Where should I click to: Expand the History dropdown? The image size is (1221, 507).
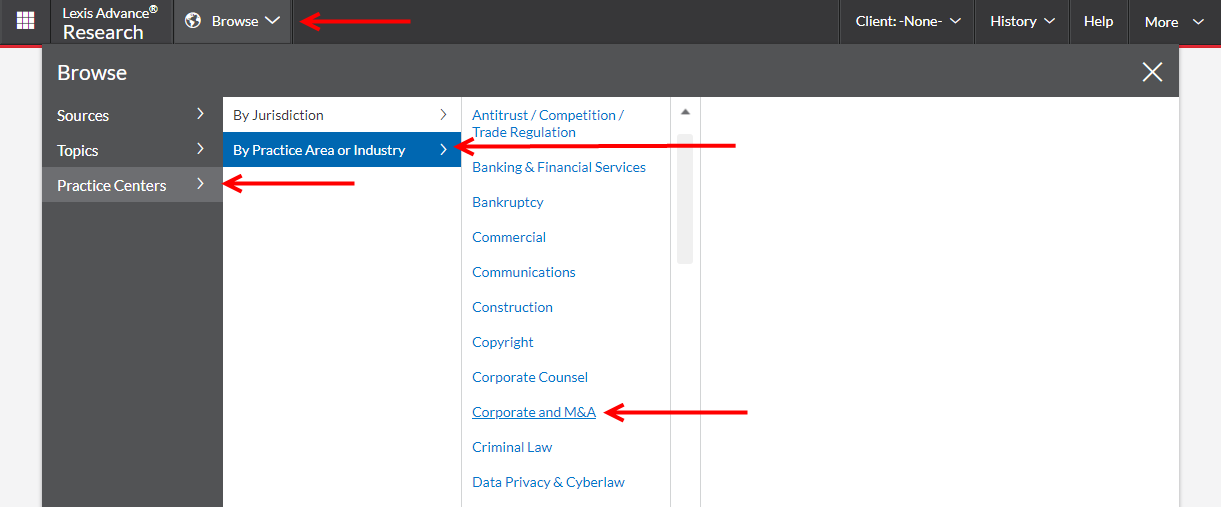(x=1022, y=21)
